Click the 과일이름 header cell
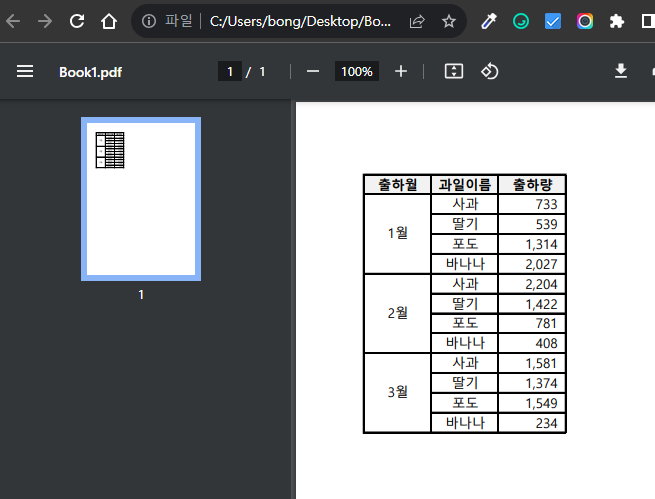This screenshot has height=499, width=655. 465,185
